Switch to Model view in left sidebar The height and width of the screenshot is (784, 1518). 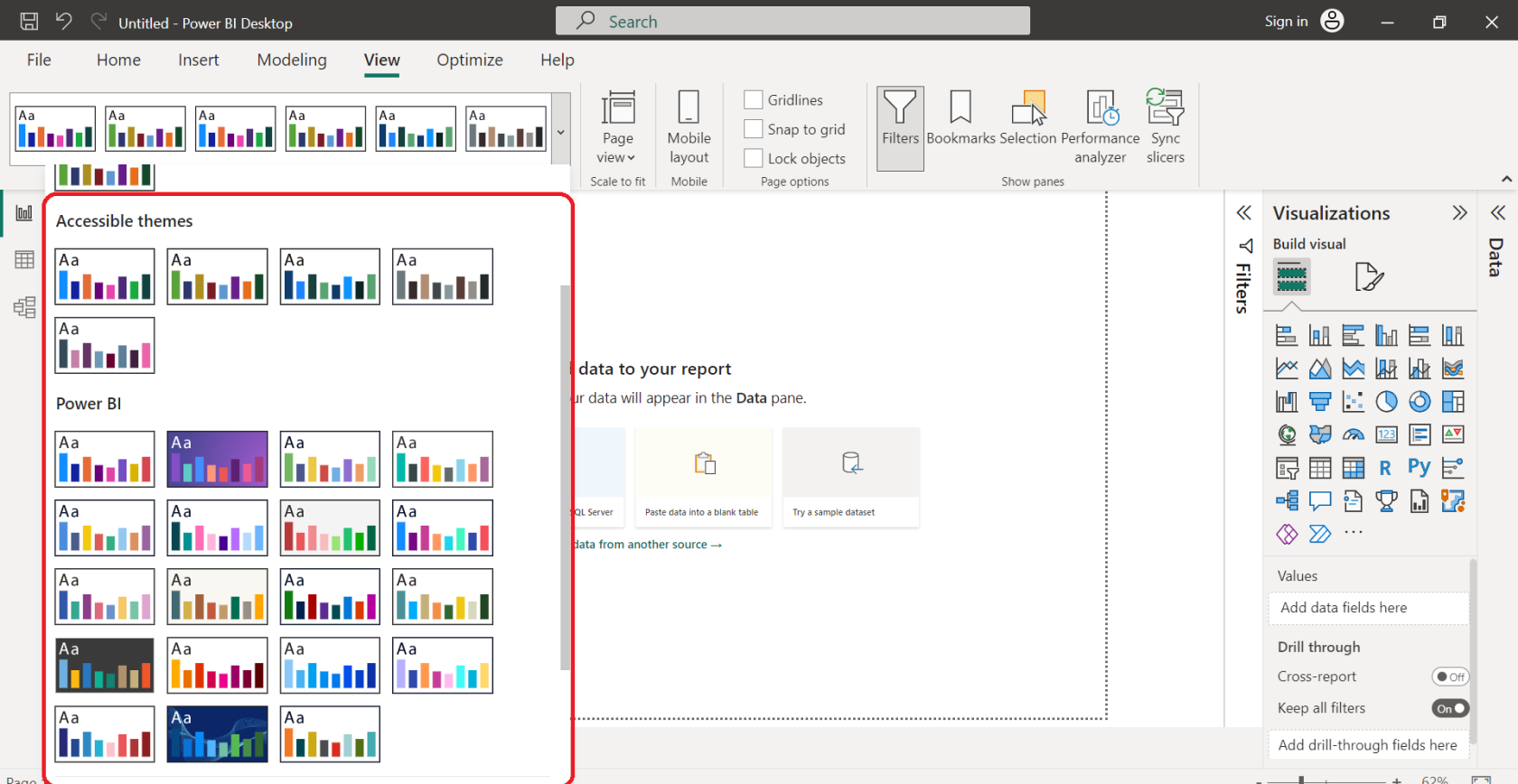(x=24, y=307)
